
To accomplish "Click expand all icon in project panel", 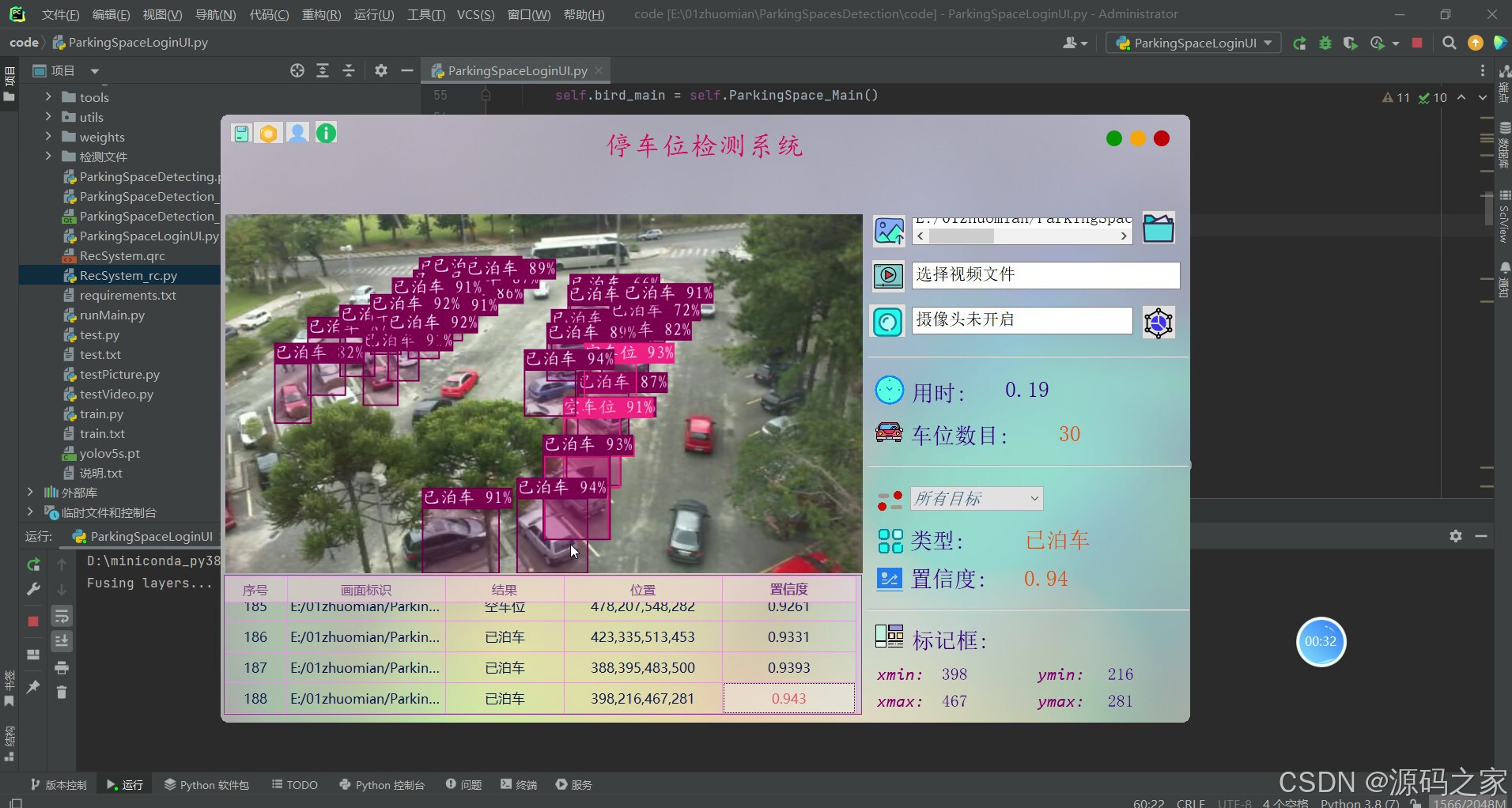I will tap(323, 70).
